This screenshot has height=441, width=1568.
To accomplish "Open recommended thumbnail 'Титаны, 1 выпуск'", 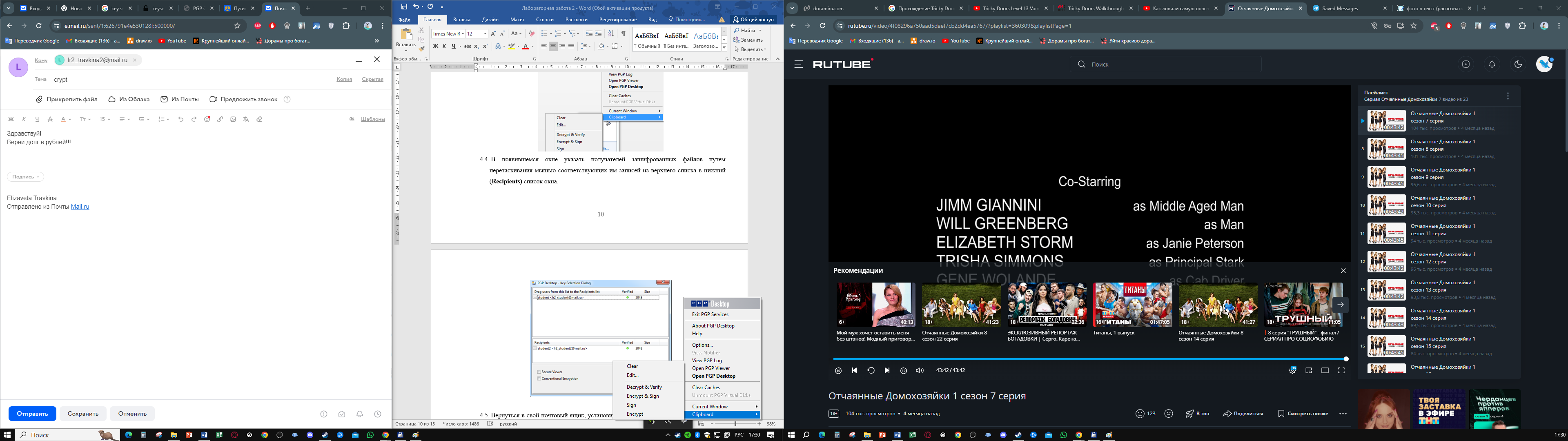I will (1132, 305).
